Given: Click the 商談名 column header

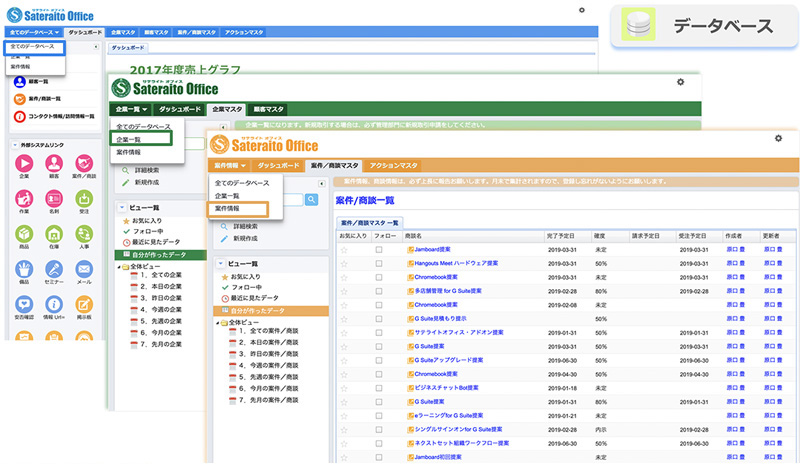Looking at the screenshot, I should tap(413, 236).
